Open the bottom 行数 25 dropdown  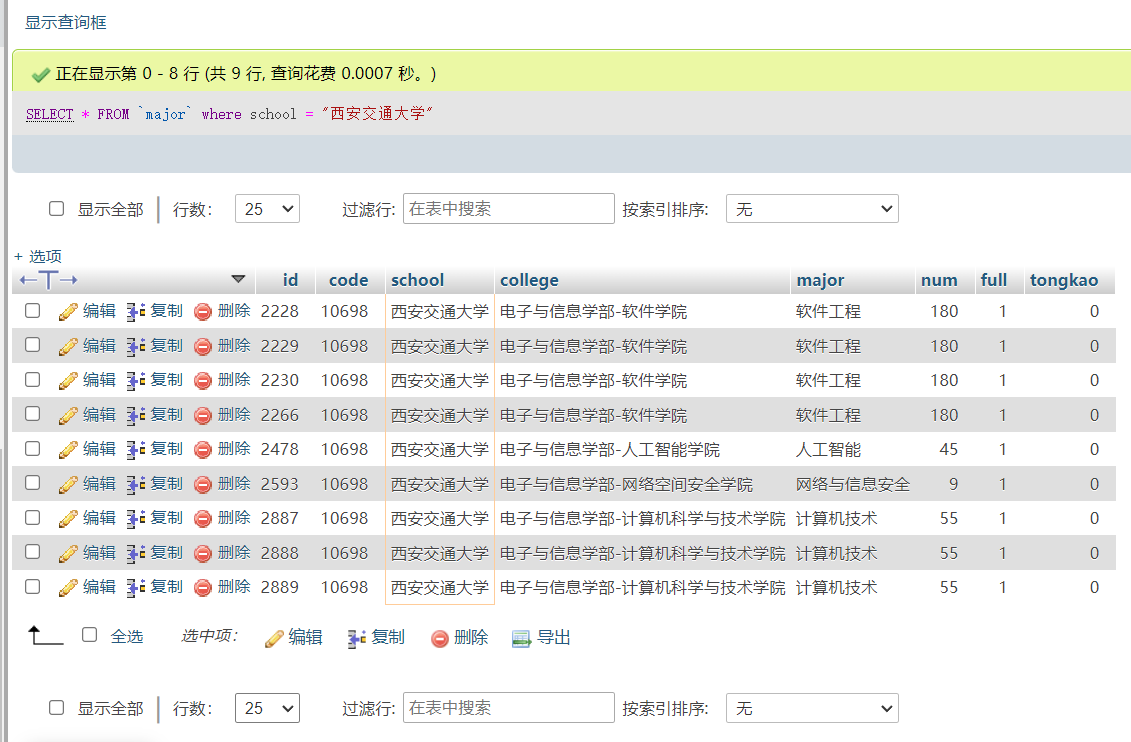coord(267,708)
